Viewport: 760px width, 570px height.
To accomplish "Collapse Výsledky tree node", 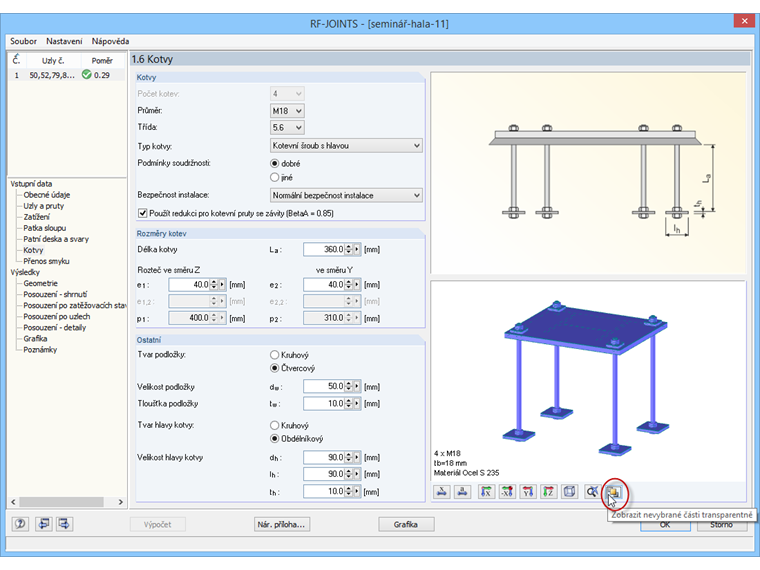I will (x=25, y=272).
